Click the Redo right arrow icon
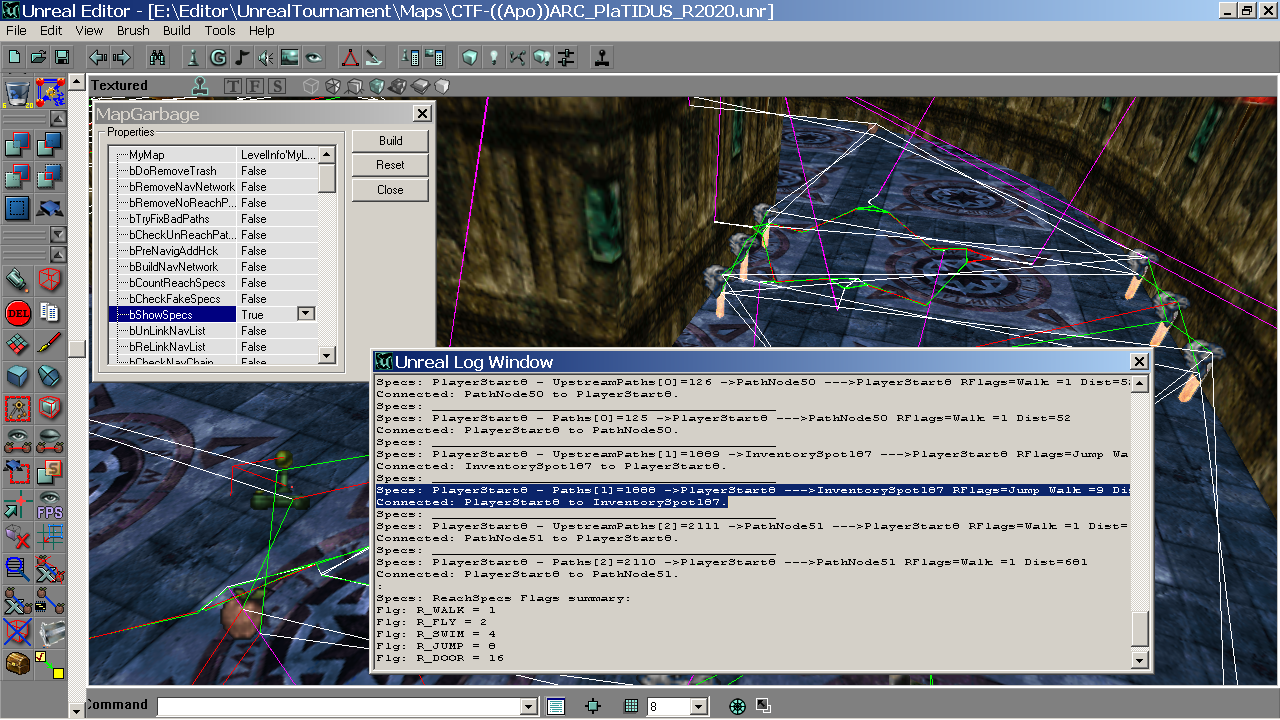Image resolution: width=1280 pixels, height=720 pixels. point(122,57)
